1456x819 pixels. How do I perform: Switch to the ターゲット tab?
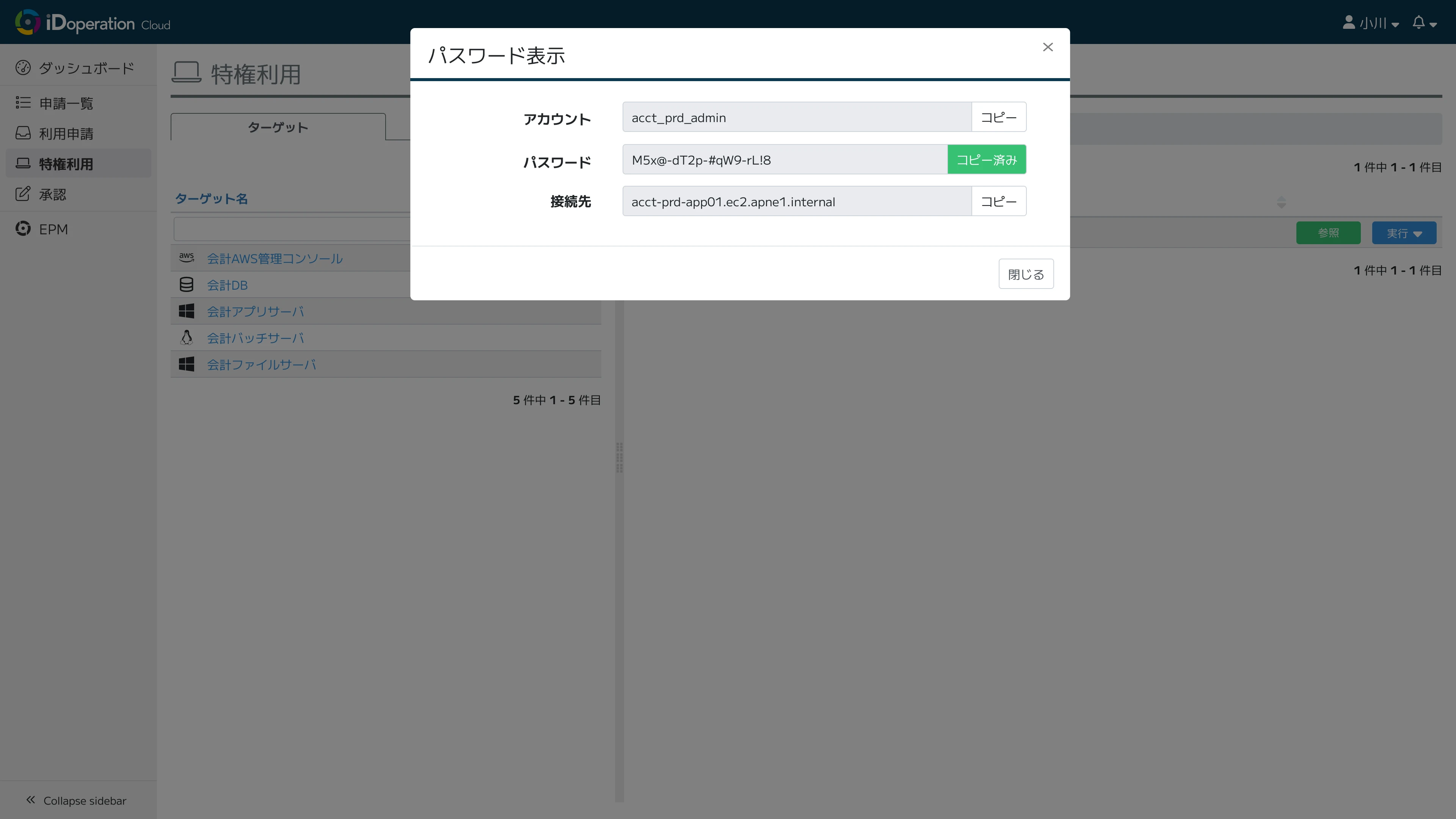click(x=278, y=127)
